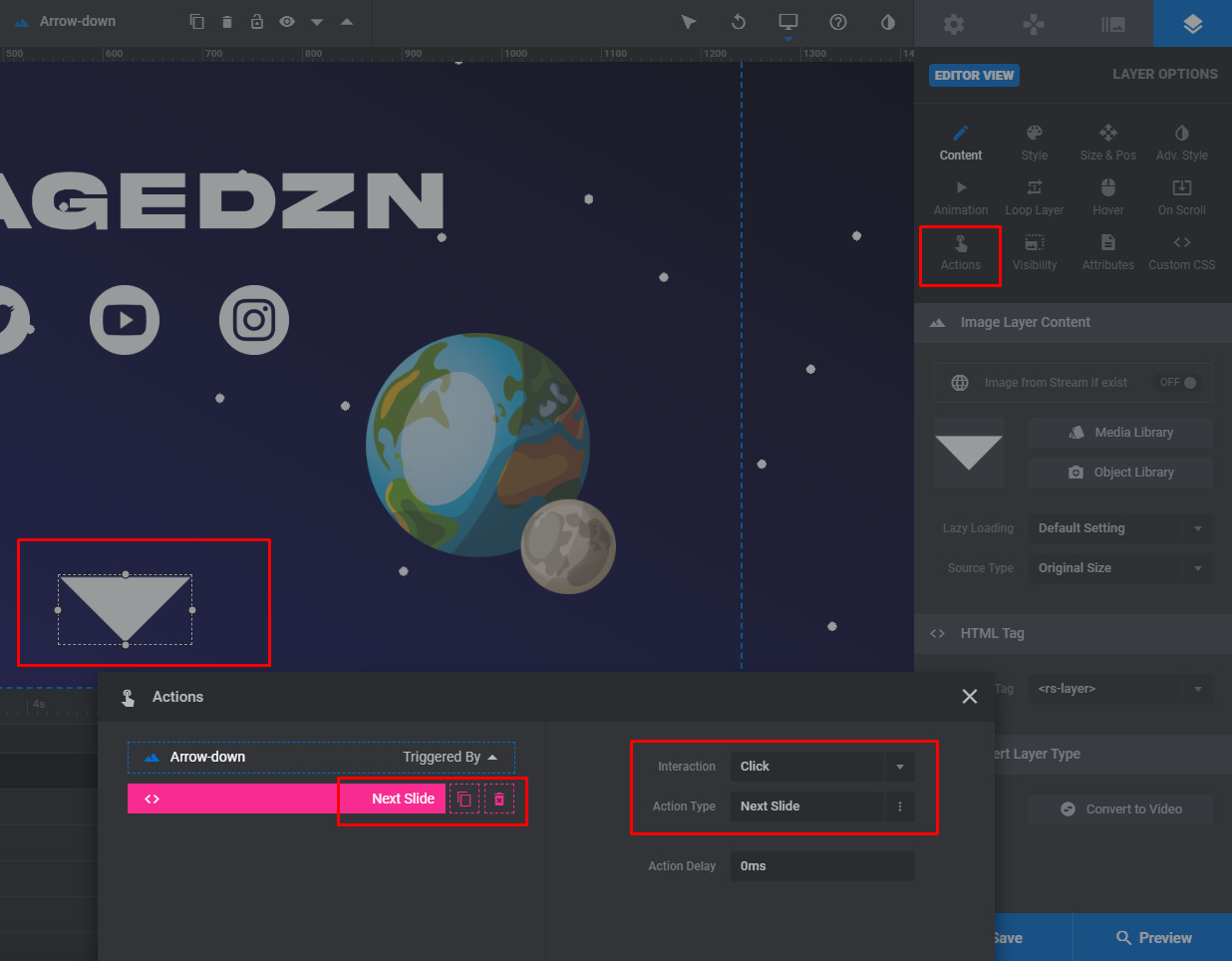
Task: Toggle Image from Stream if exist switch
Action: (x=1178, y=383)
